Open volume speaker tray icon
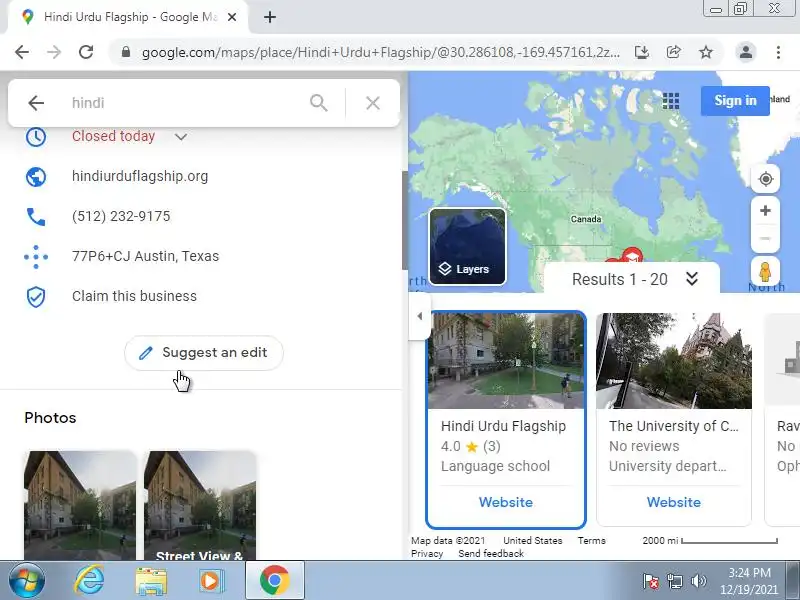Image resolution: width=800 pixels, height=600 pixels. point(698,581)
